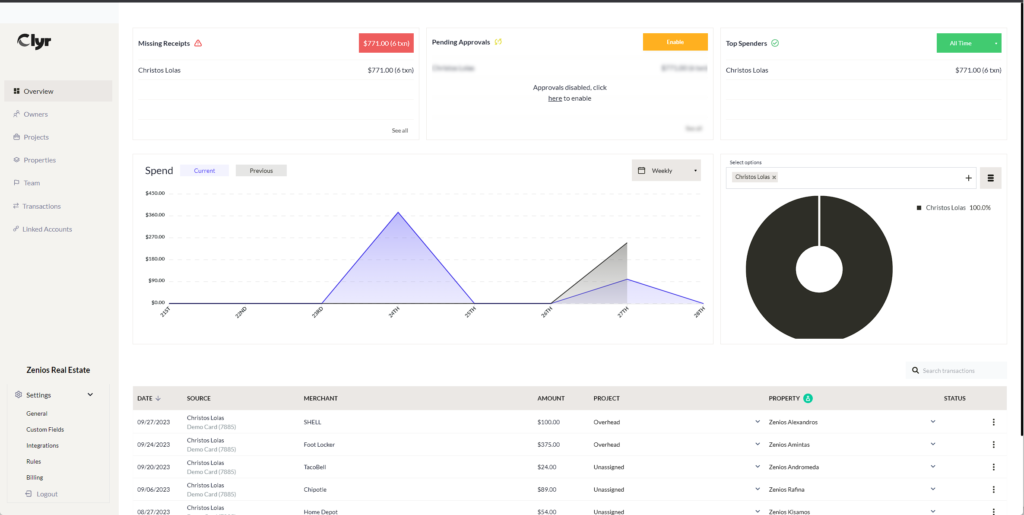1024x515 pixels.
Task: Click See all under Missing Receipts
Action: pos(400,131)
